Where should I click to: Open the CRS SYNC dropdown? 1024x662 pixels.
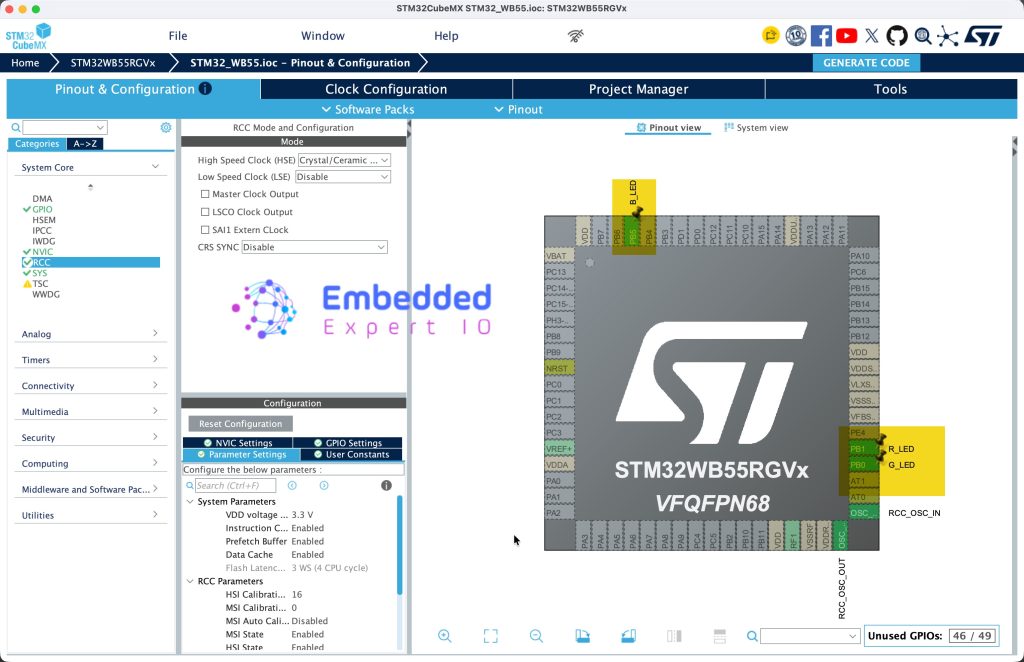[314, 247]
